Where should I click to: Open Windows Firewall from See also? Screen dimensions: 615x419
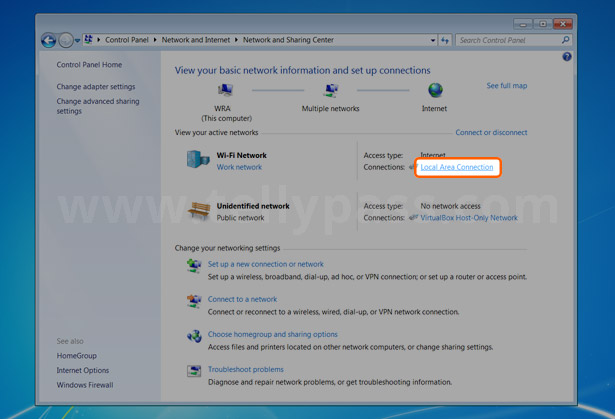click(x=85, y=385)
